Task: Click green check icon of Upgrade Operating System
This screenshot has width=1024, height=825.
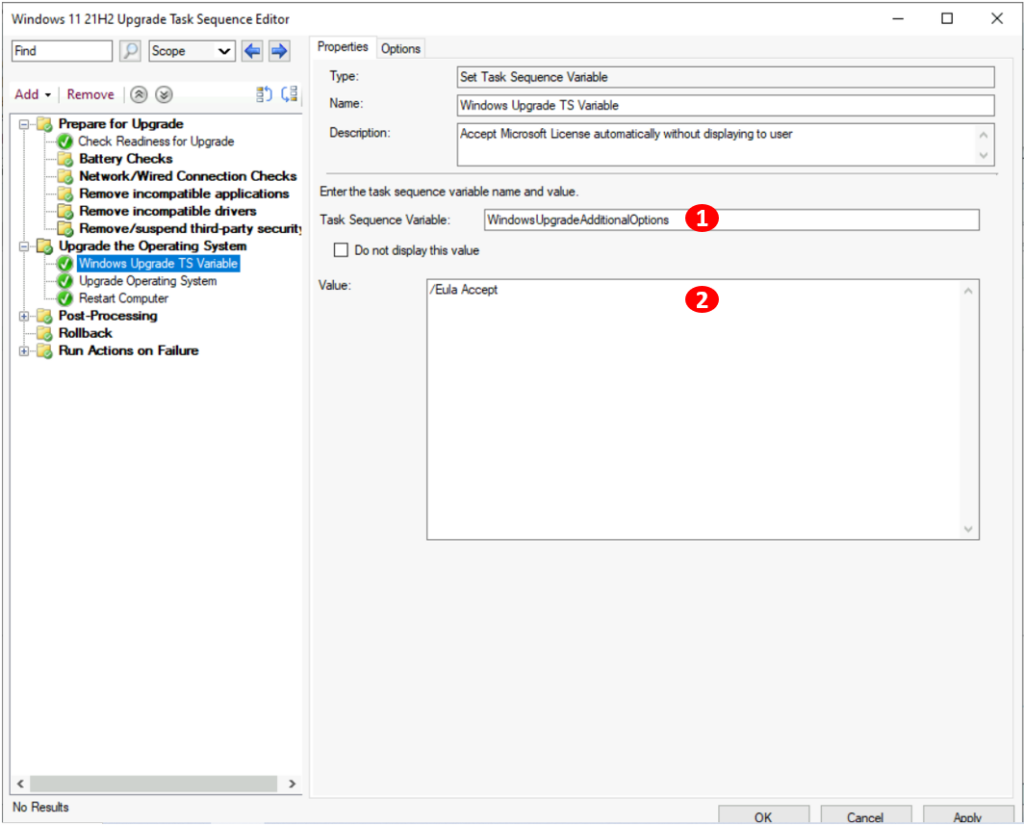Action: 65,281
